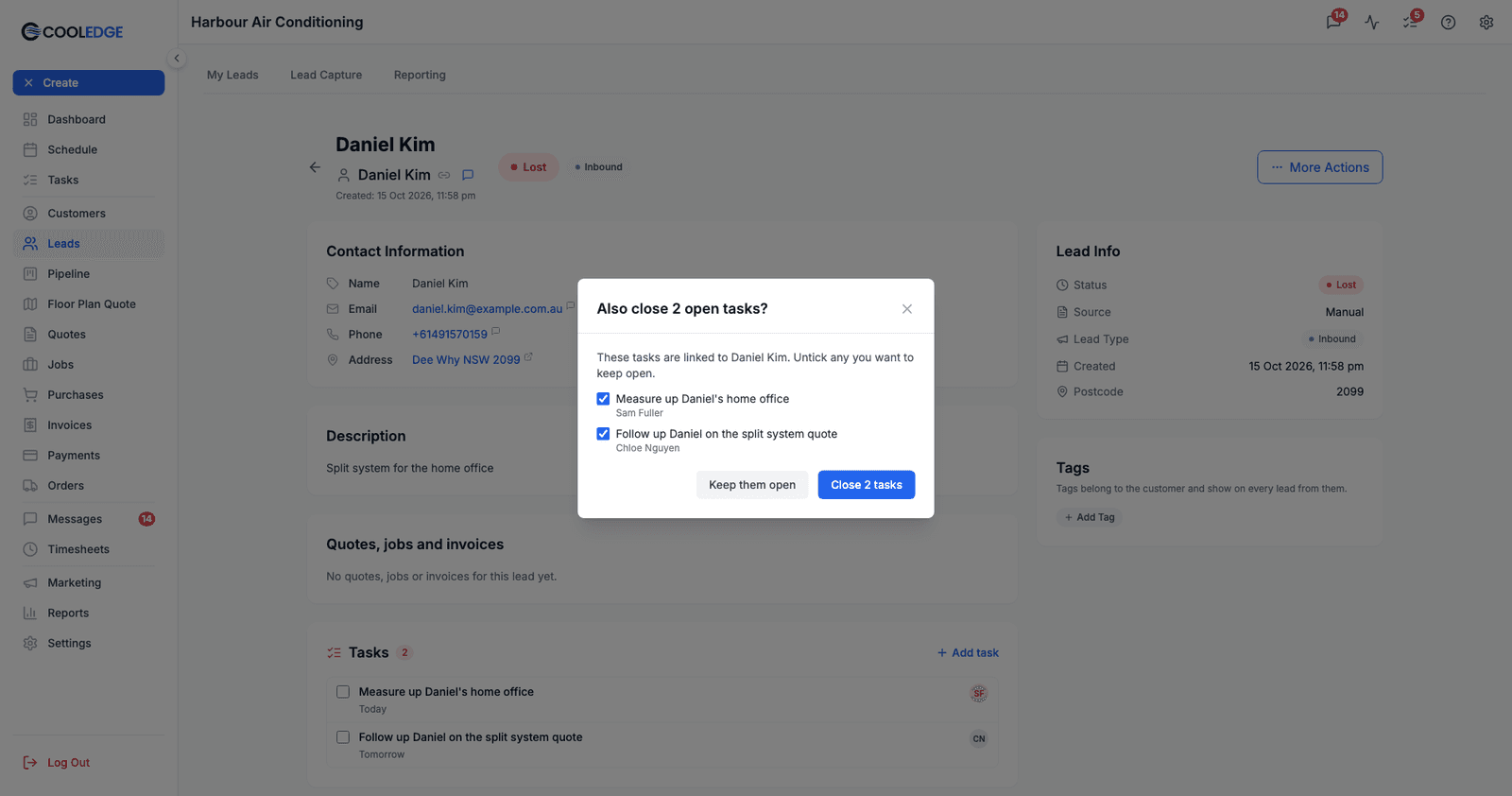Open Marketing in the sidebar
The height and width of the screenshot is (796, 1512).
coord(89,583)
